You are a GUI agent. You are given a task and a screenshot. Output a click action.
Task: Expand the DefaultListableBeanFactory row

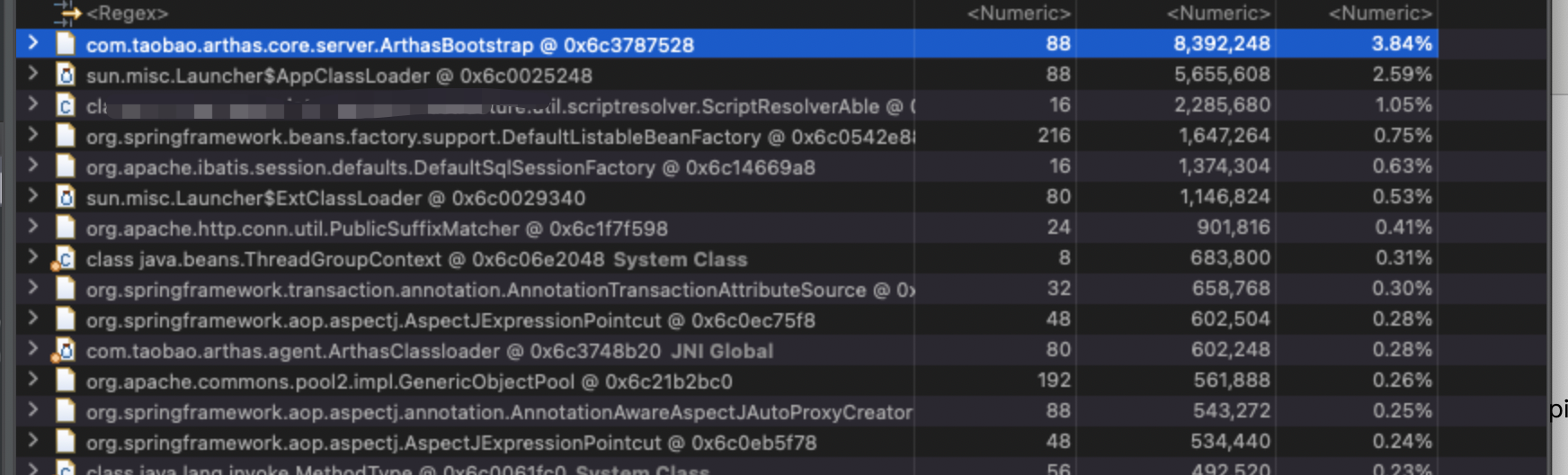[33, 135]
